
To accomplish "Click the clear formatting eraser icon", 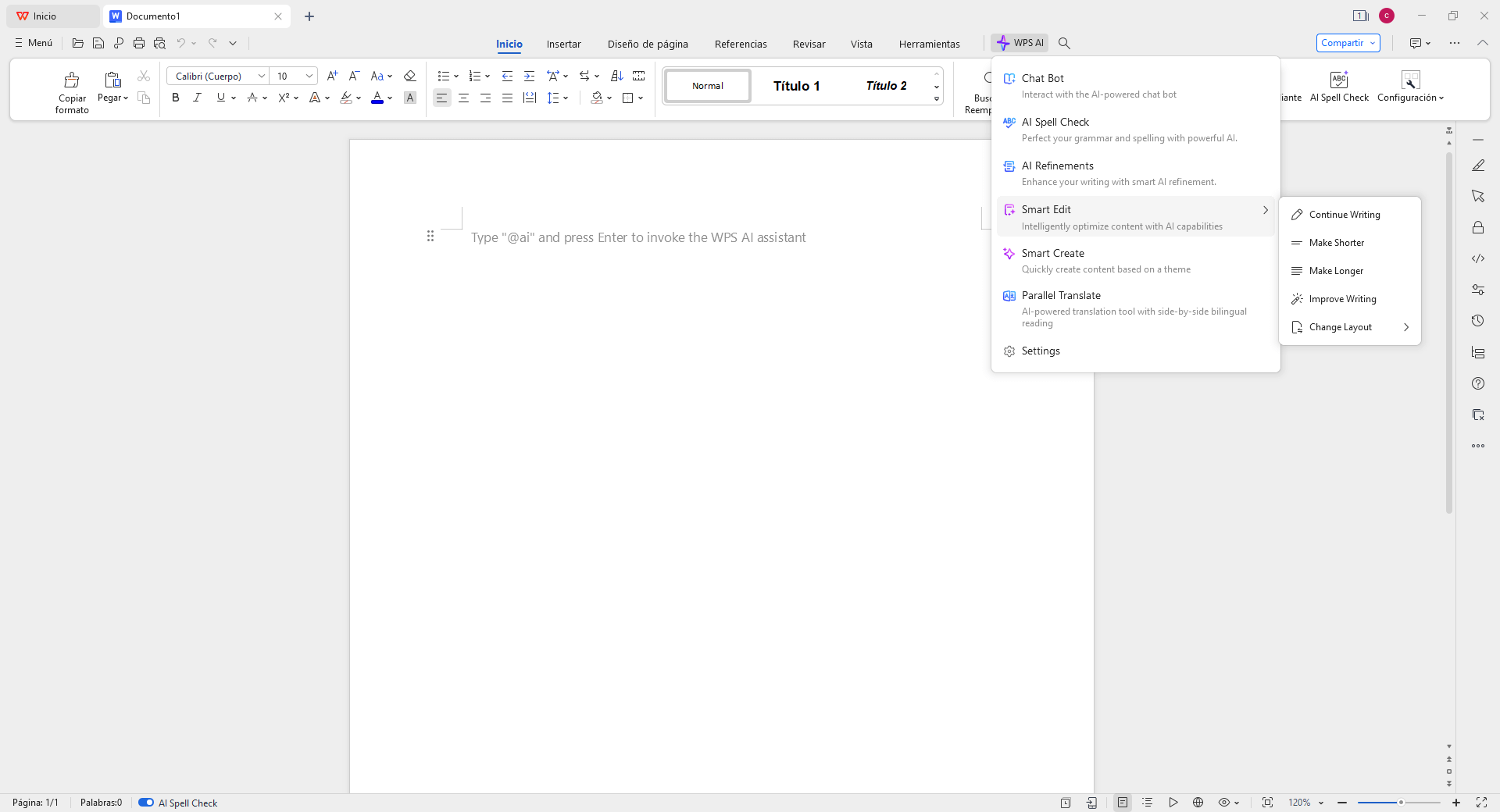I will (x=409, y=76).
